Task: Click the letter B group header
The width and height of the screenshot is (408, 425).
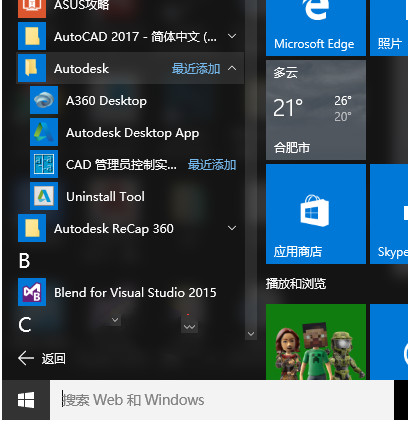Action: pos(24,261)
